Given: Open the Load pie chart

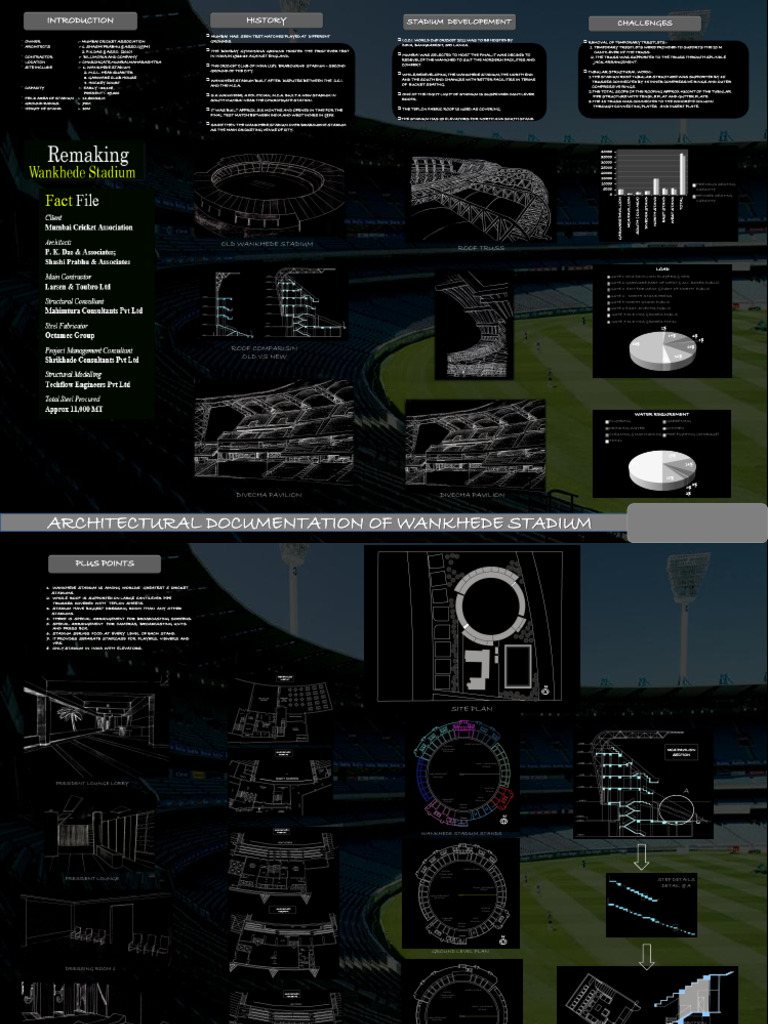Looking at the screenshot, I should tap(662, 321).
